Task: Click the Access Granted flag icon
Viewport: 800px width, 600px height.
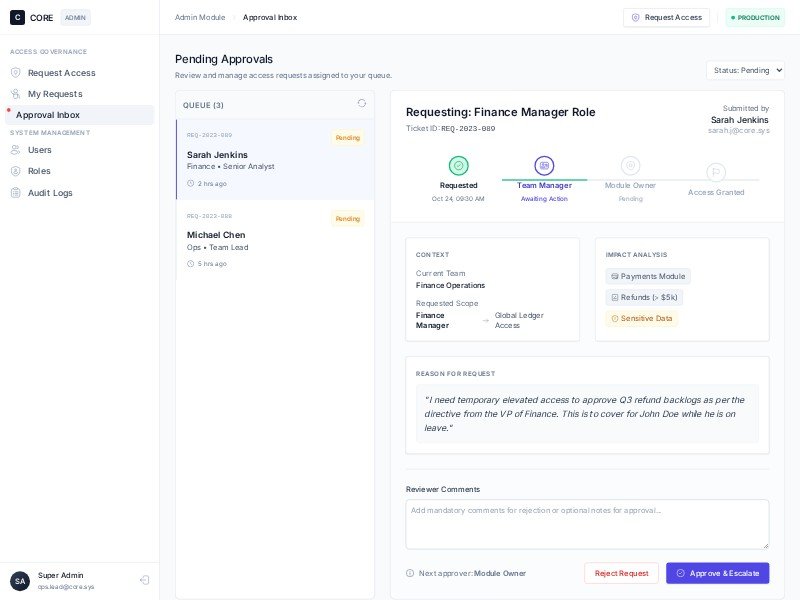Action: coord(716,172)
